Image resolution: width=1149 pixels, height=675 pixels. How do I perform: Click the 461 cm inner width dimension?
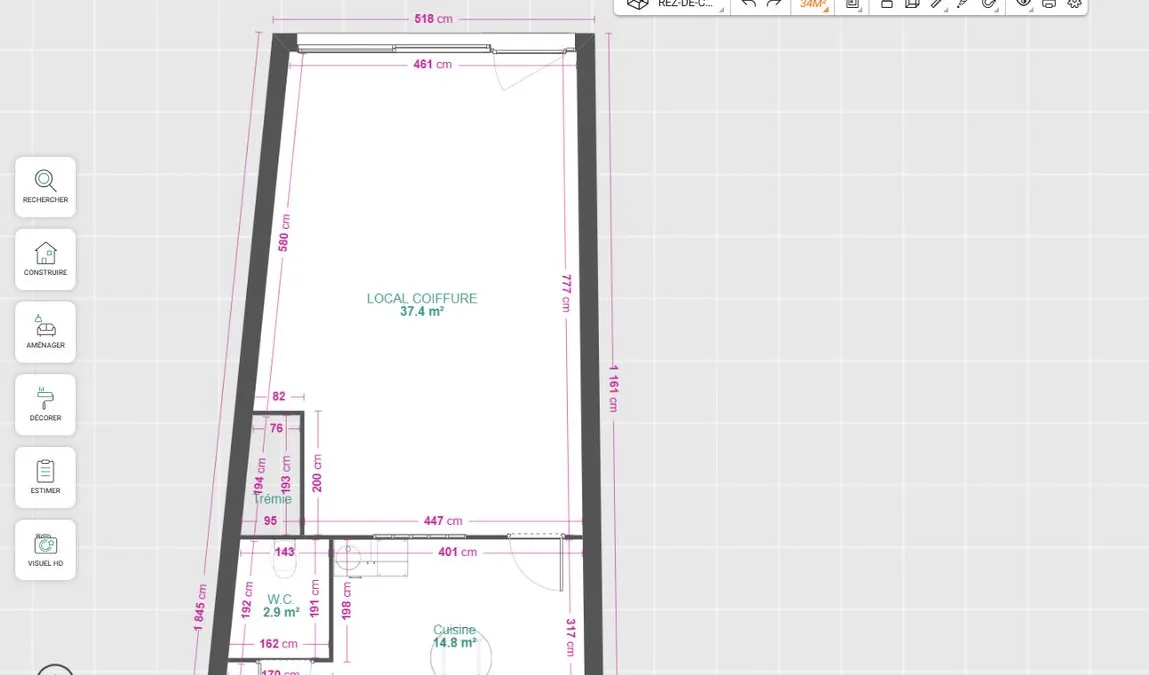(x=432, y=64)
